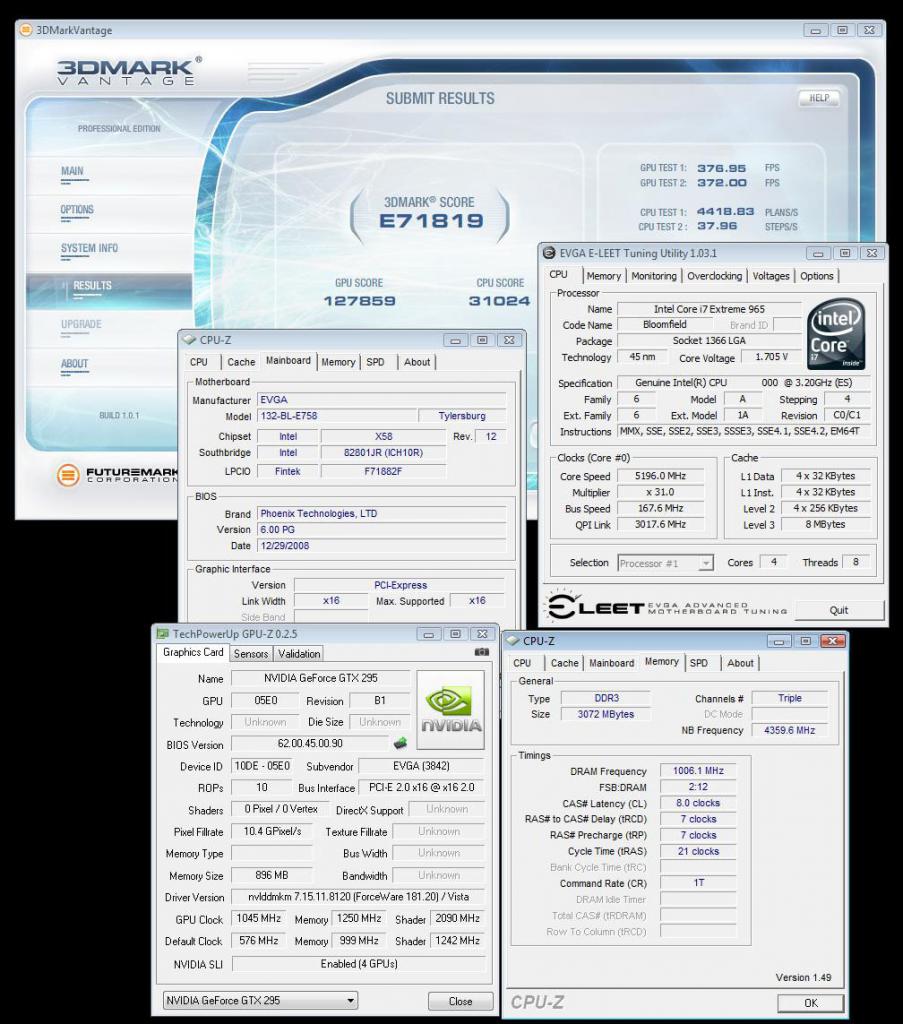Click the GPU-Z Name field GTX 295
Viewport: 903px width, 1024px height.
coord(321,678)
